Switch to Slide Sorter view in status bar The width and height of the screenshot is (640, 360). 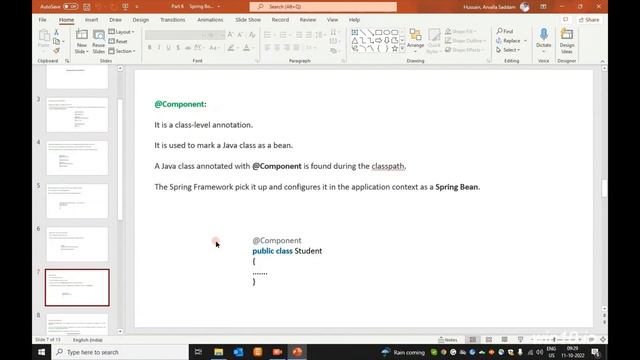pos(489,340)
